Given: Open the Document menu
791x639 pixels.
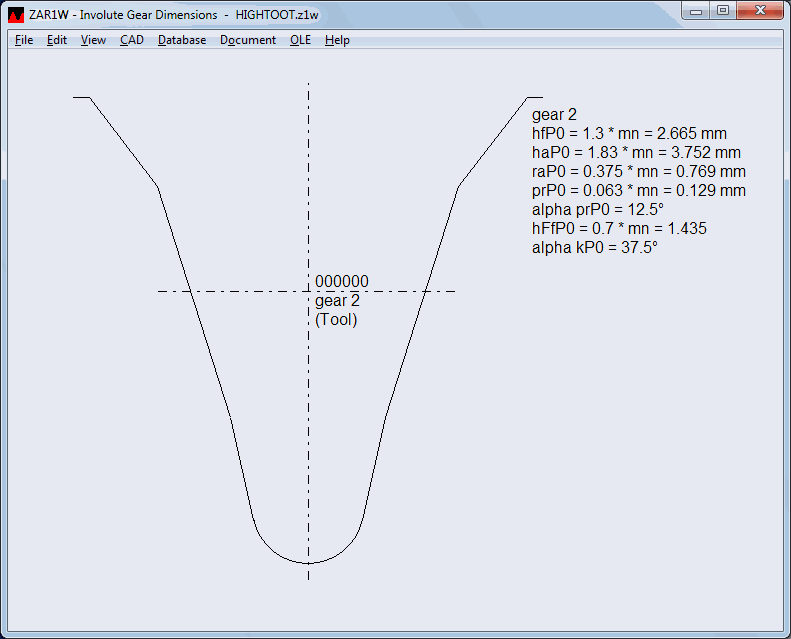Looking at the screenshot, I should [248, 40].
